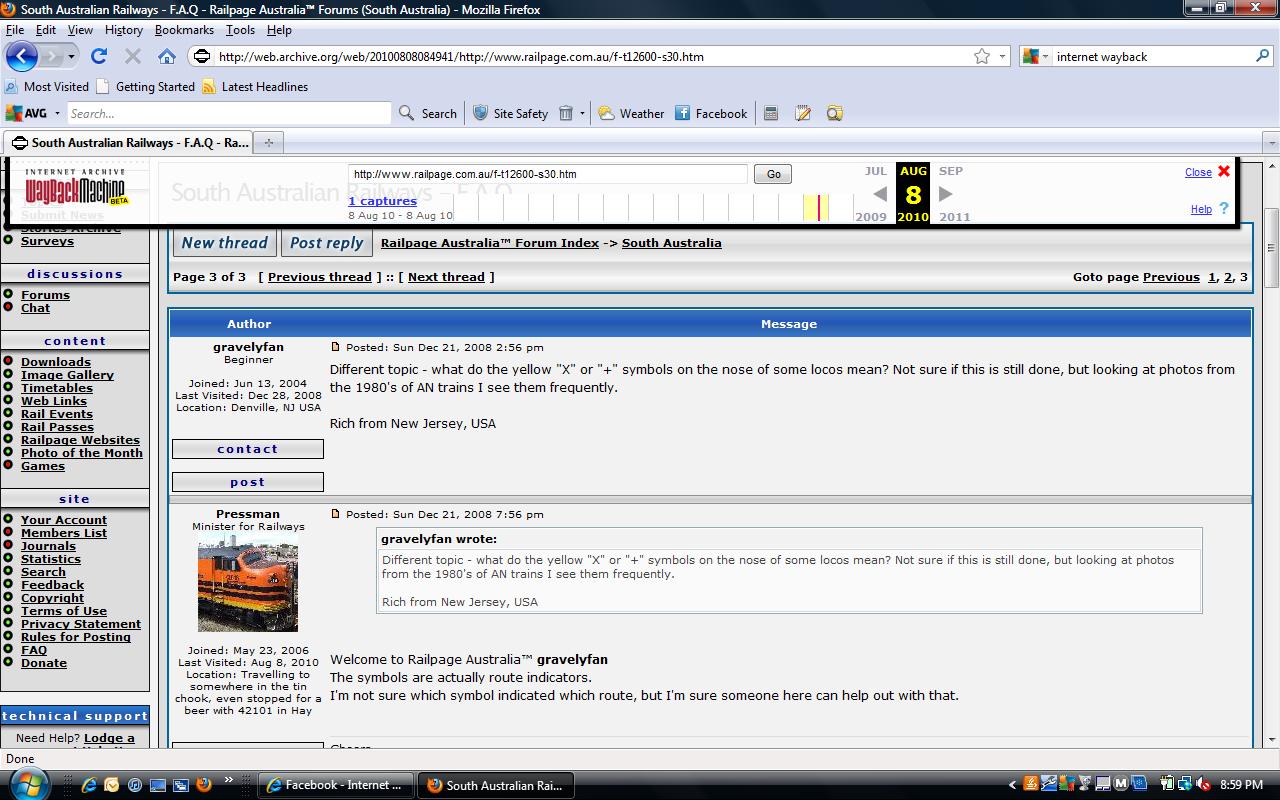Viewport: 1280px width, 800px height.
Task: Click the Firefox Back navigation arrow
Action: click(22, 56)
